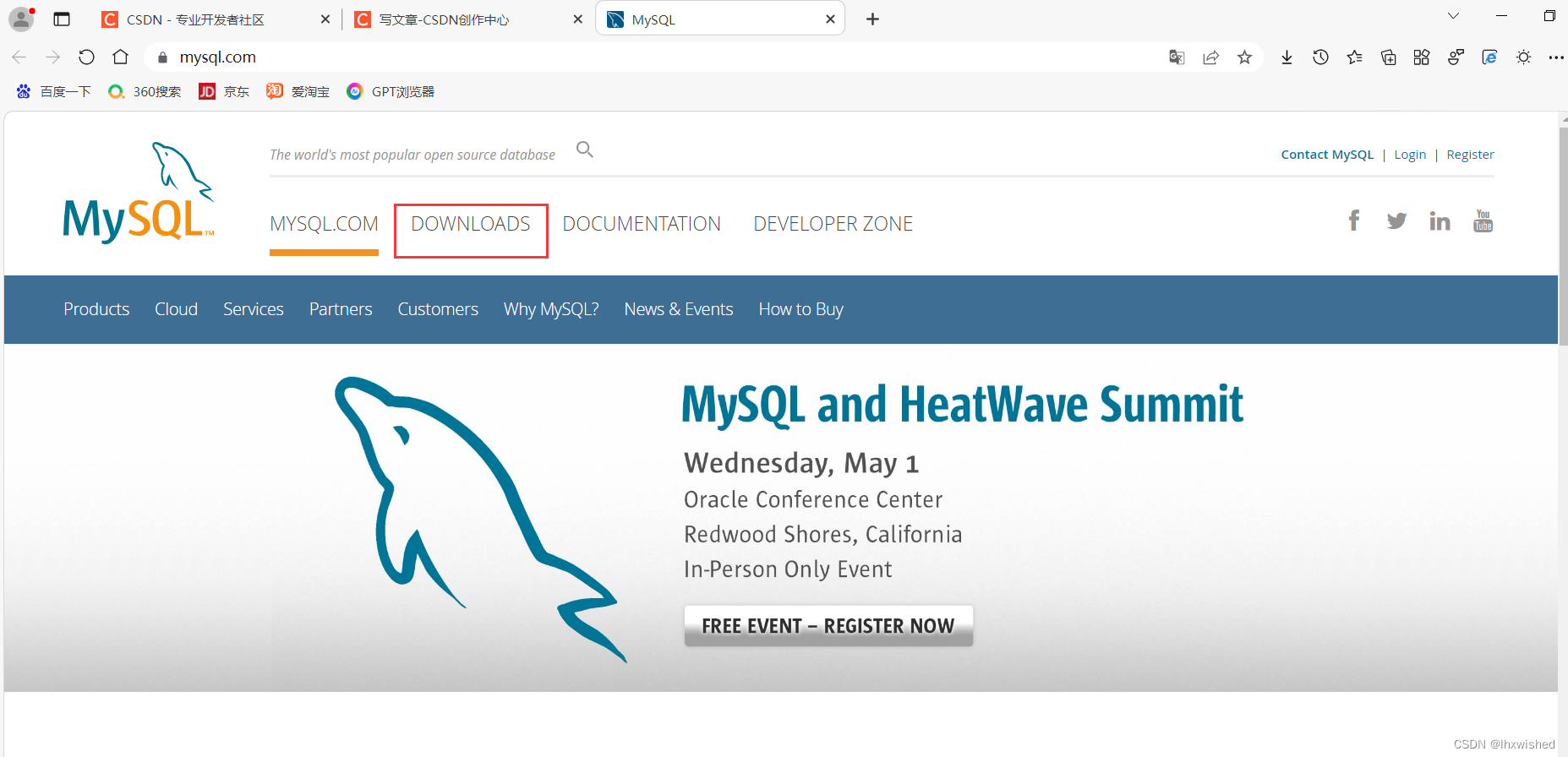Click the Register link
The height and width of the screenshot is (757, 1568).
point(1470,155)
